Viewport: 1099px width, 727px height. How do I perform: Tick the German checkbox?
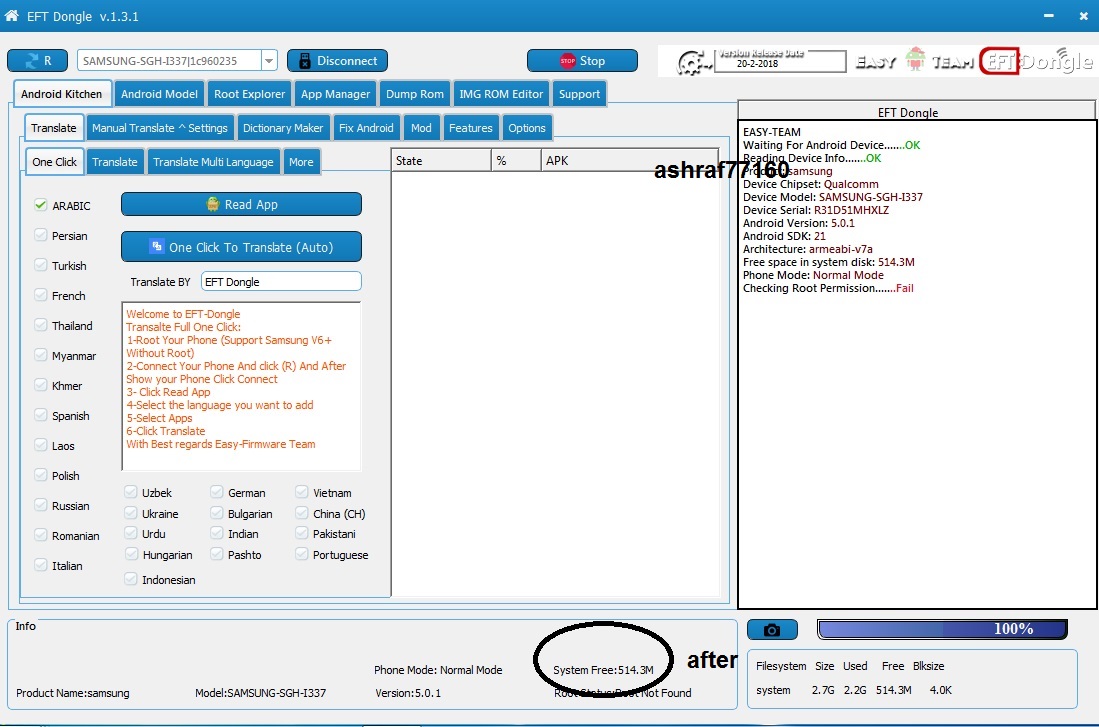[217, 492]
